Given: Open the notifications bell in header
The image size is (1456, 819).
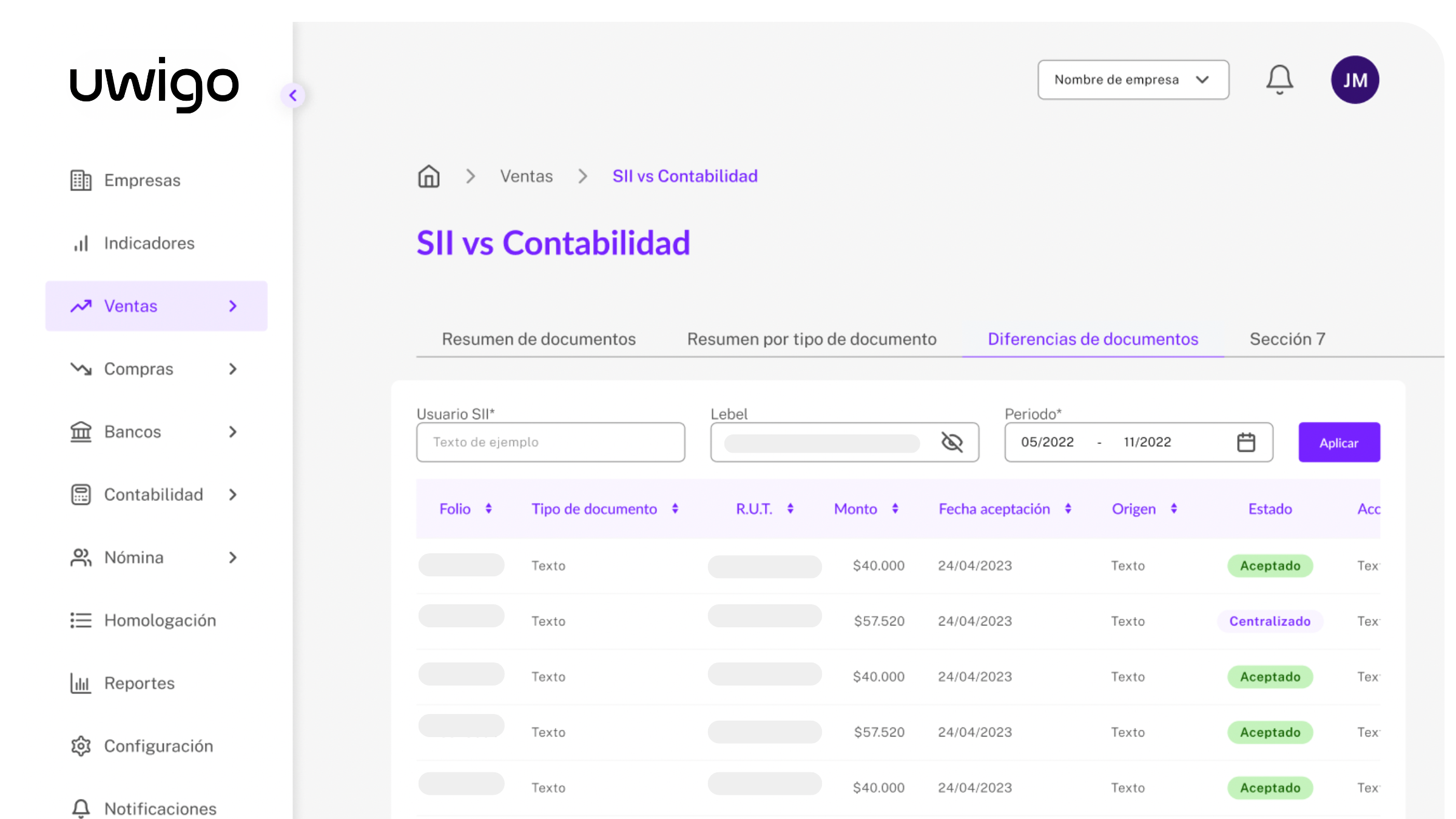Looking at the screenshot, I should pyautogui.click(x=1279, y=79).
